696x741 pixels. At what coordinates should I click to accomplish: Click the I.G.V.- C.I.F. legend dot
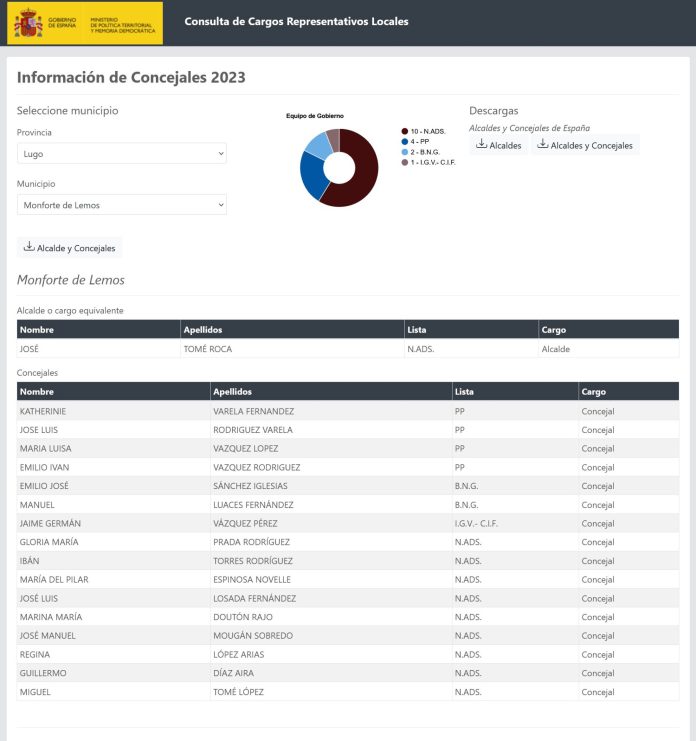[x=404, y=162]
